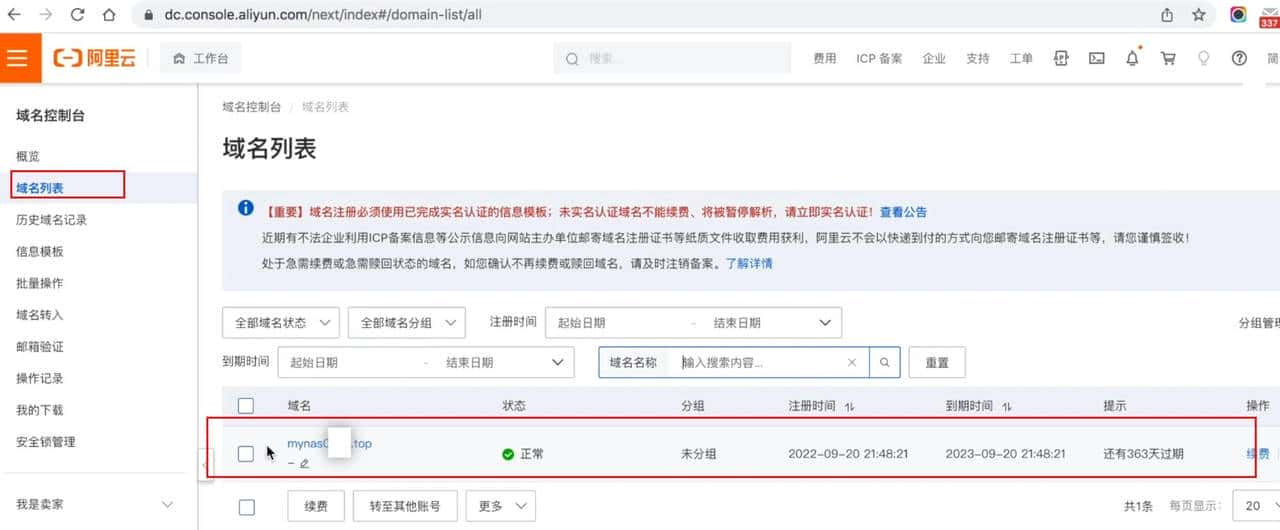Open the 费用 menu
The height and width of the screenshot is (530, 1280).
coord(824,59)
